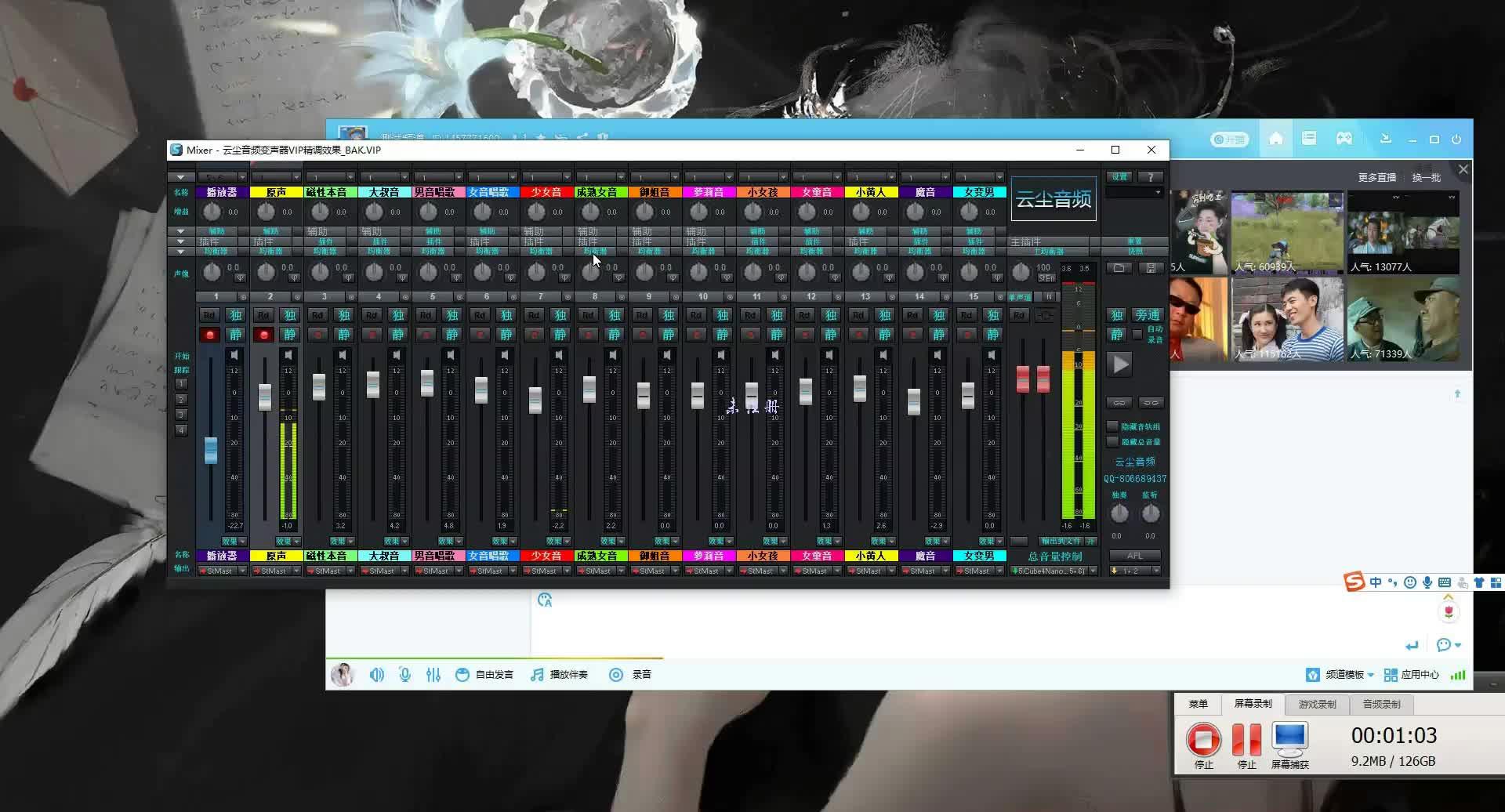Click save disk icon in master panel
The image size is (1505, 812).
[1150, 268]
